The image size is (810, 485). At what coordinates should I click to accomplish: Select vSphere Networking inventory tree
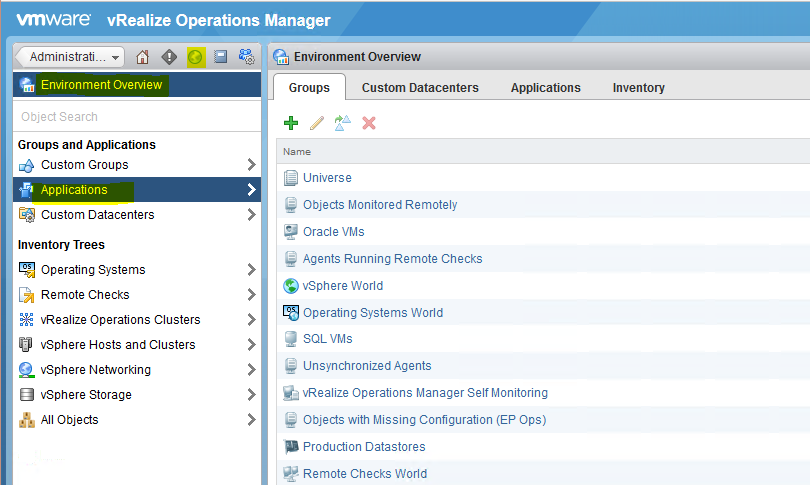coord(96,370)
